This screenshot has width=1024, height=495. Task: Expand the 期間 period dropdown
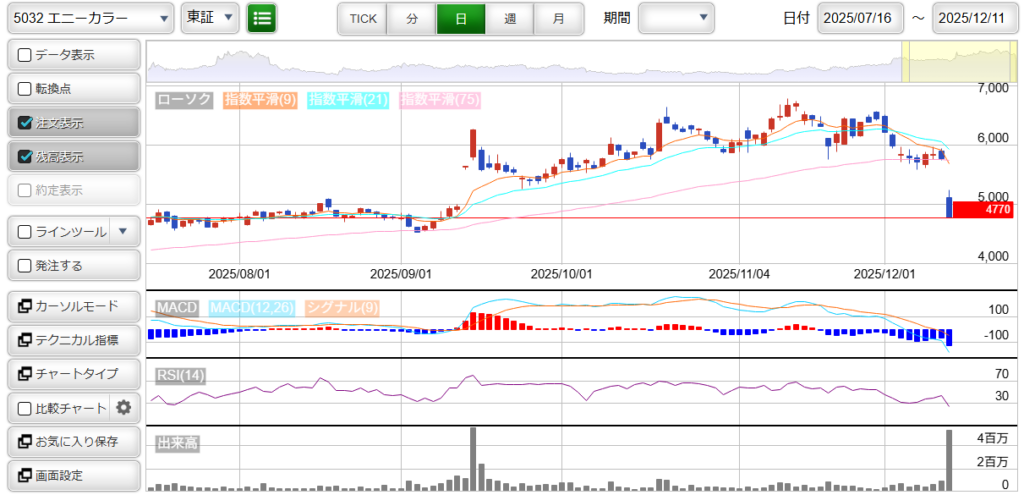click(676, 18)
